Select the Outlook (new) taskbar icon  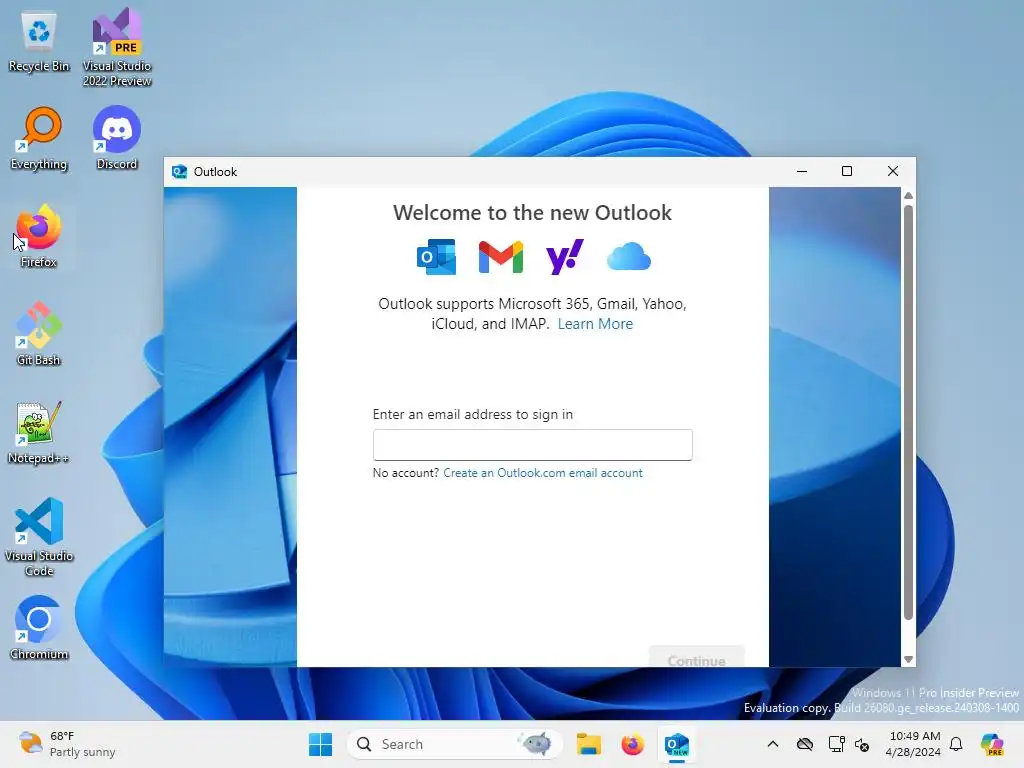click(677, 744)
